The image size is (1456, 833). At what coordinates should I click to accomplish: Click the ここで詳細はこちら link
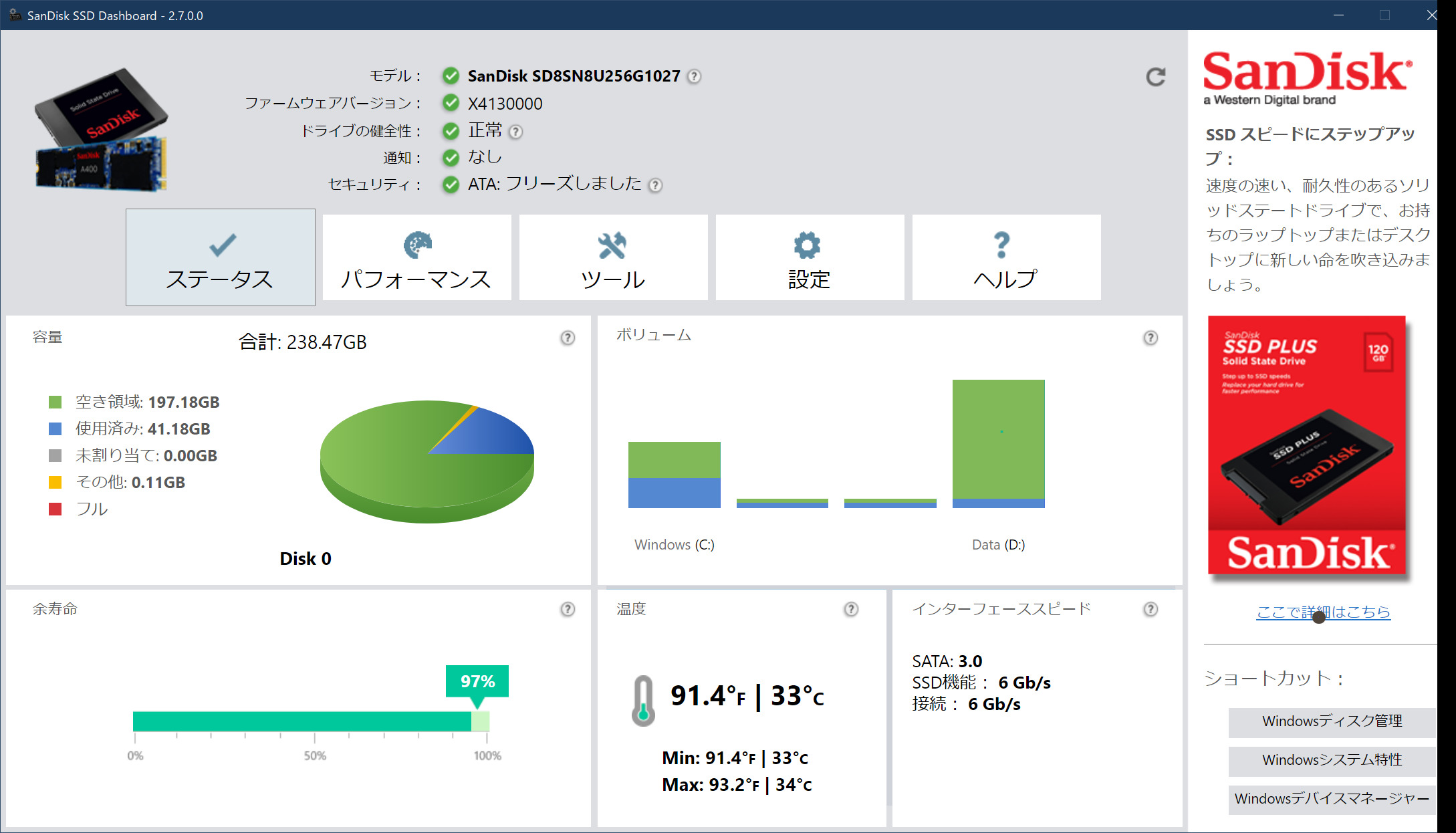(x=1323, y=612)
